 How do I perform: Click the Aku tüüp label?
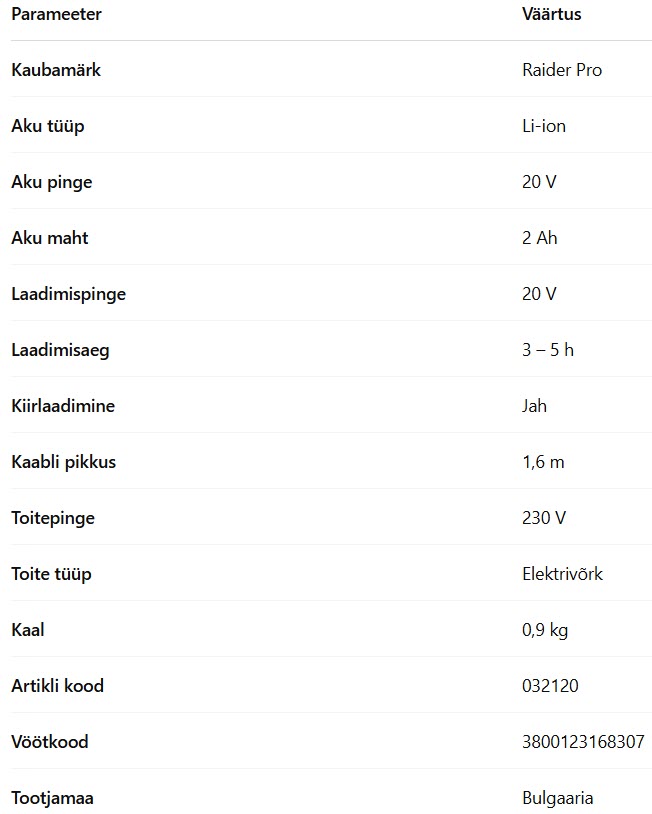point(48,126)
